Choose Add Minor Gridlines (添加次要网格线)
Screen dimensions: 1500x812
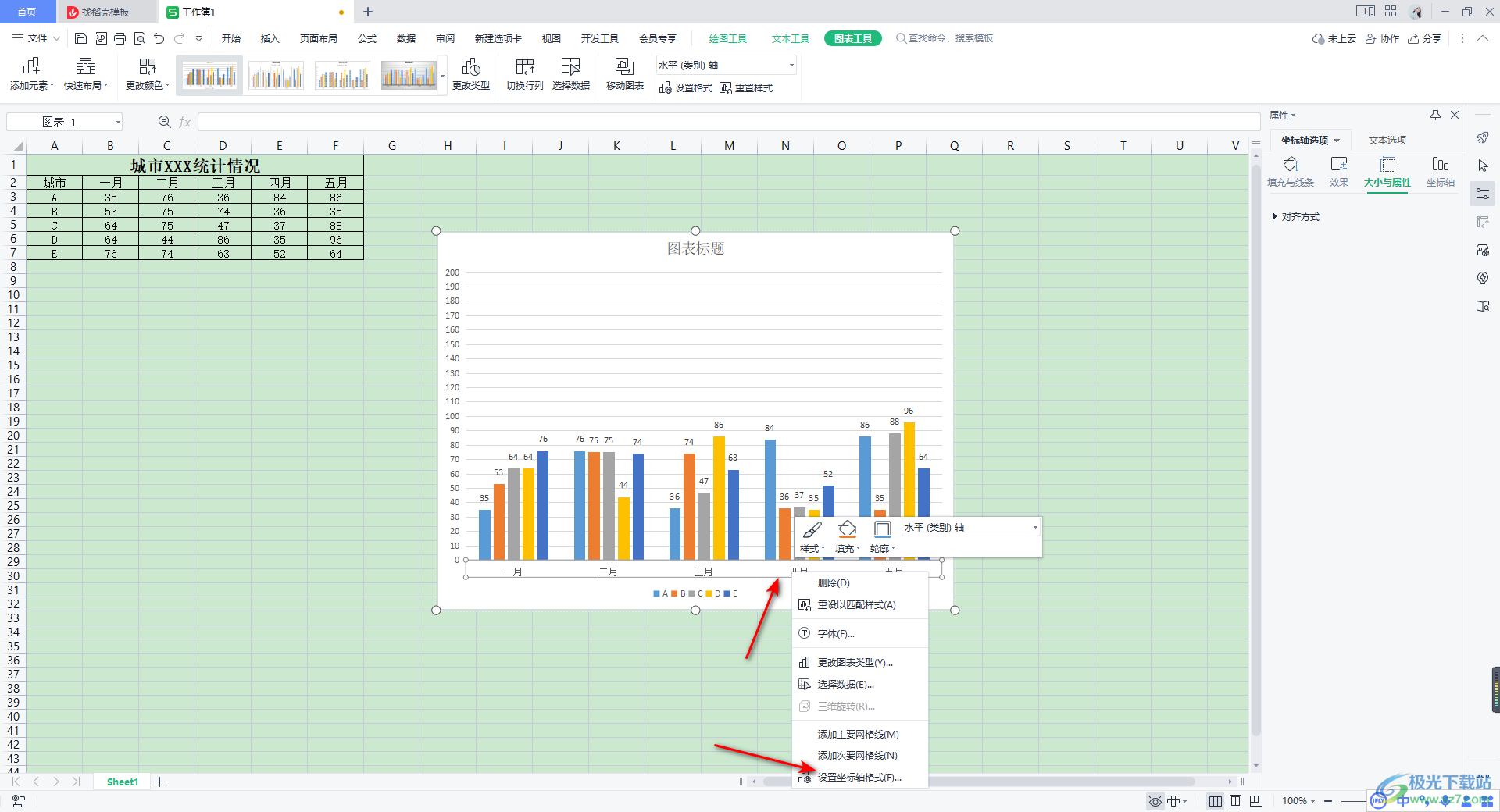859,756
